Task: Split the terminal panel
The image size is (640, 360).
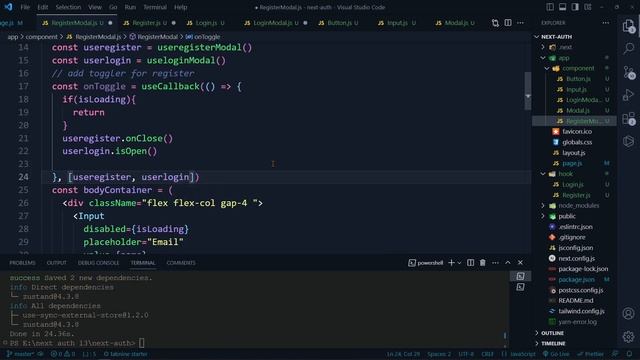Action: [471, 263]
